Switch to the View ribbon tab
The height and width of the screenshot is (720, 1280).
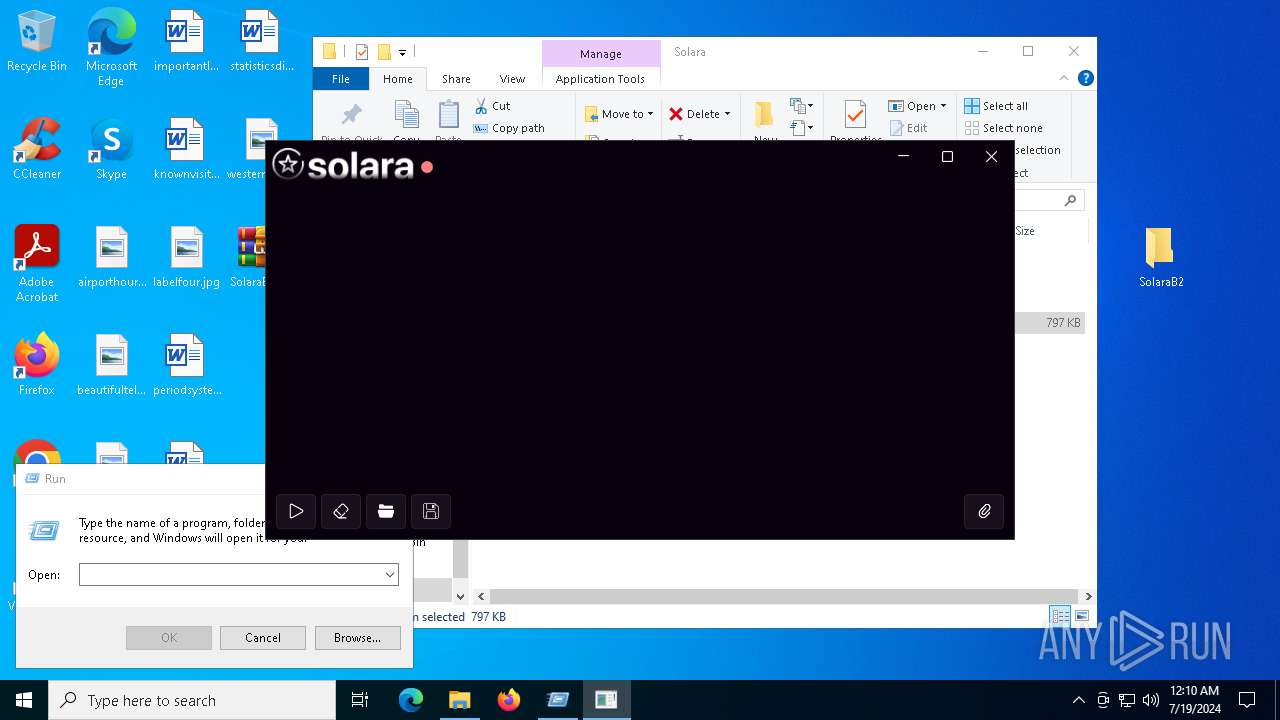pos(512,79)
